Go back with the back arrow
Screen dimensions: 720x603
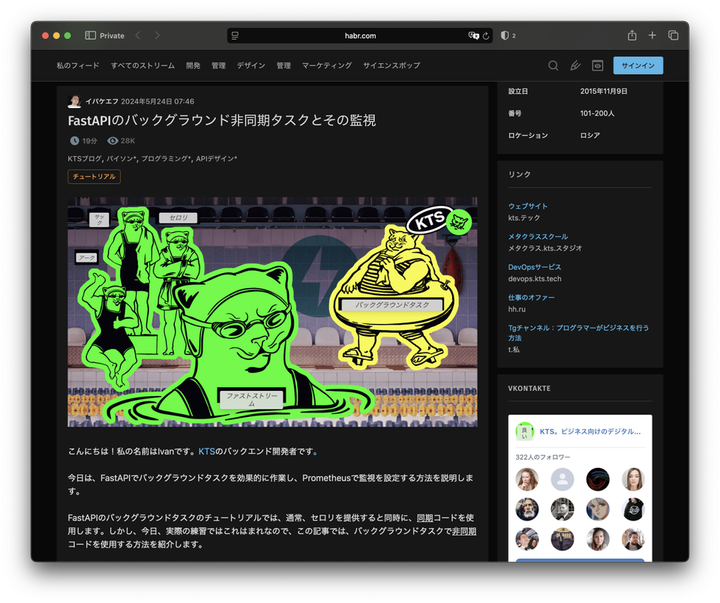click(x=138, y=35)
